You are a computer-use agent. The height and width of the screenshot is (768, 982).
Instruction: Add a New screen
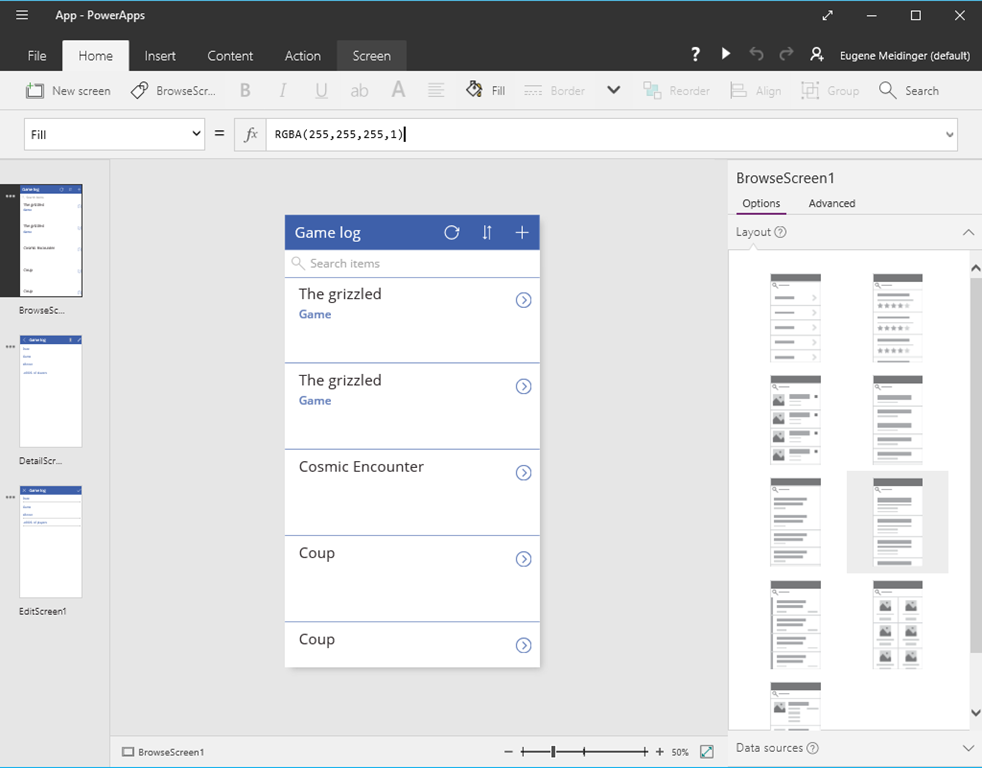coord(68,91)
